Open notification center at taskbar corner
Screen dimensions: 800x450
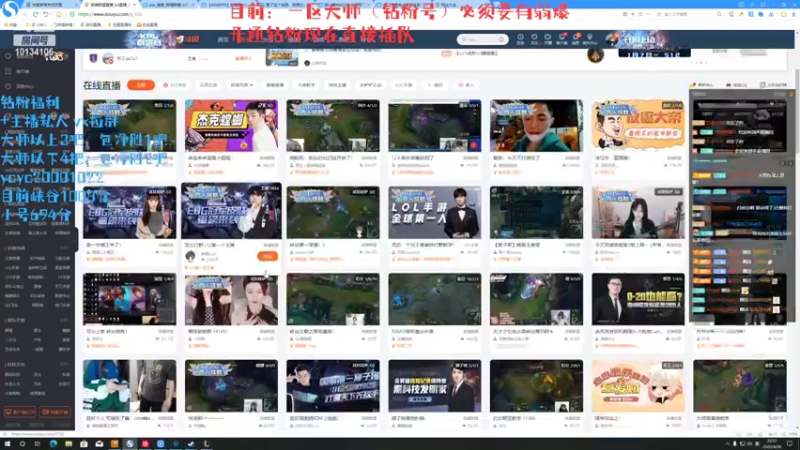pyautogui.click(x=790, y=444)
